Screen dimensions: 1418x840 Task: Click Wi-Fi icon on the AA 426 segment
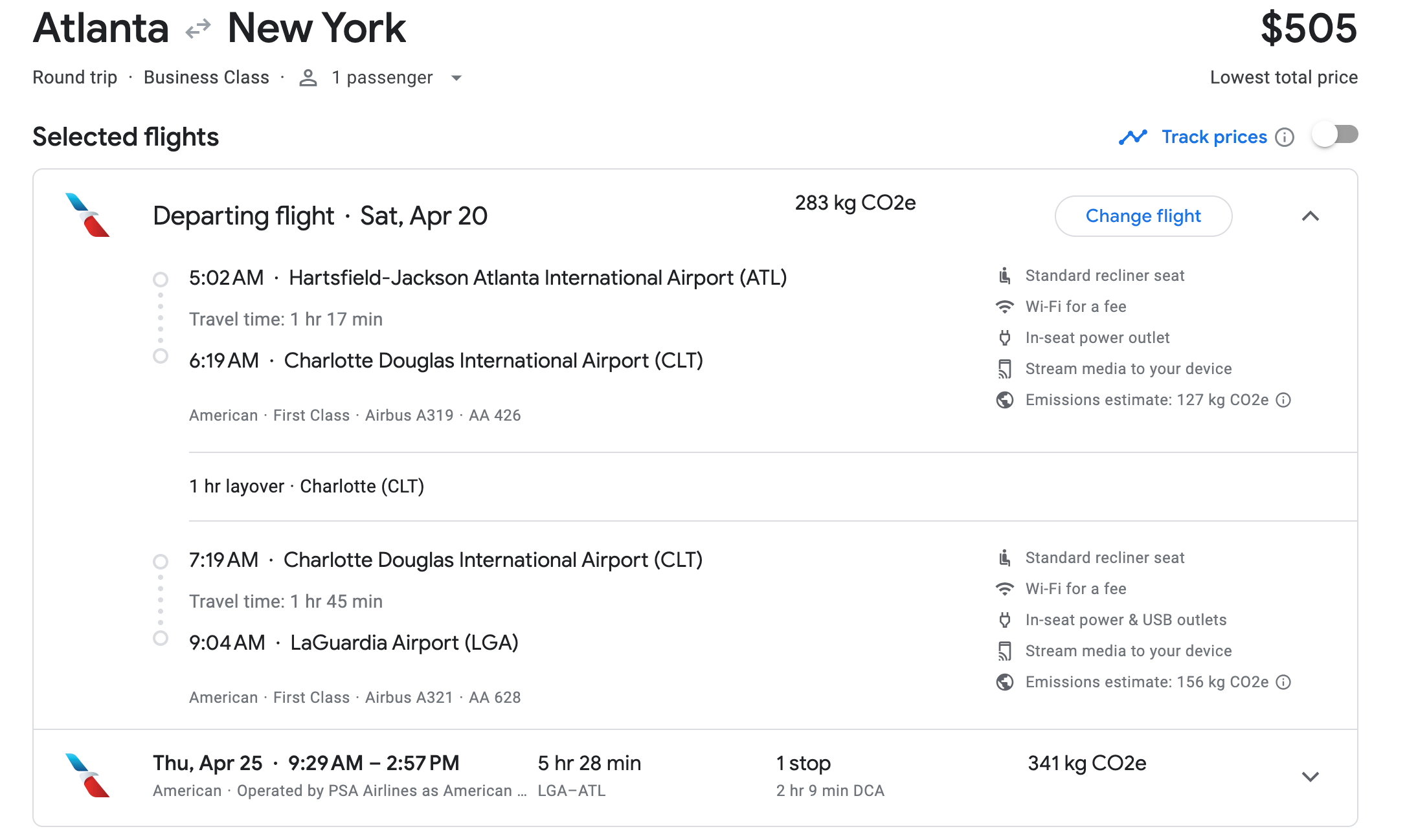[x=1005, y=307]
